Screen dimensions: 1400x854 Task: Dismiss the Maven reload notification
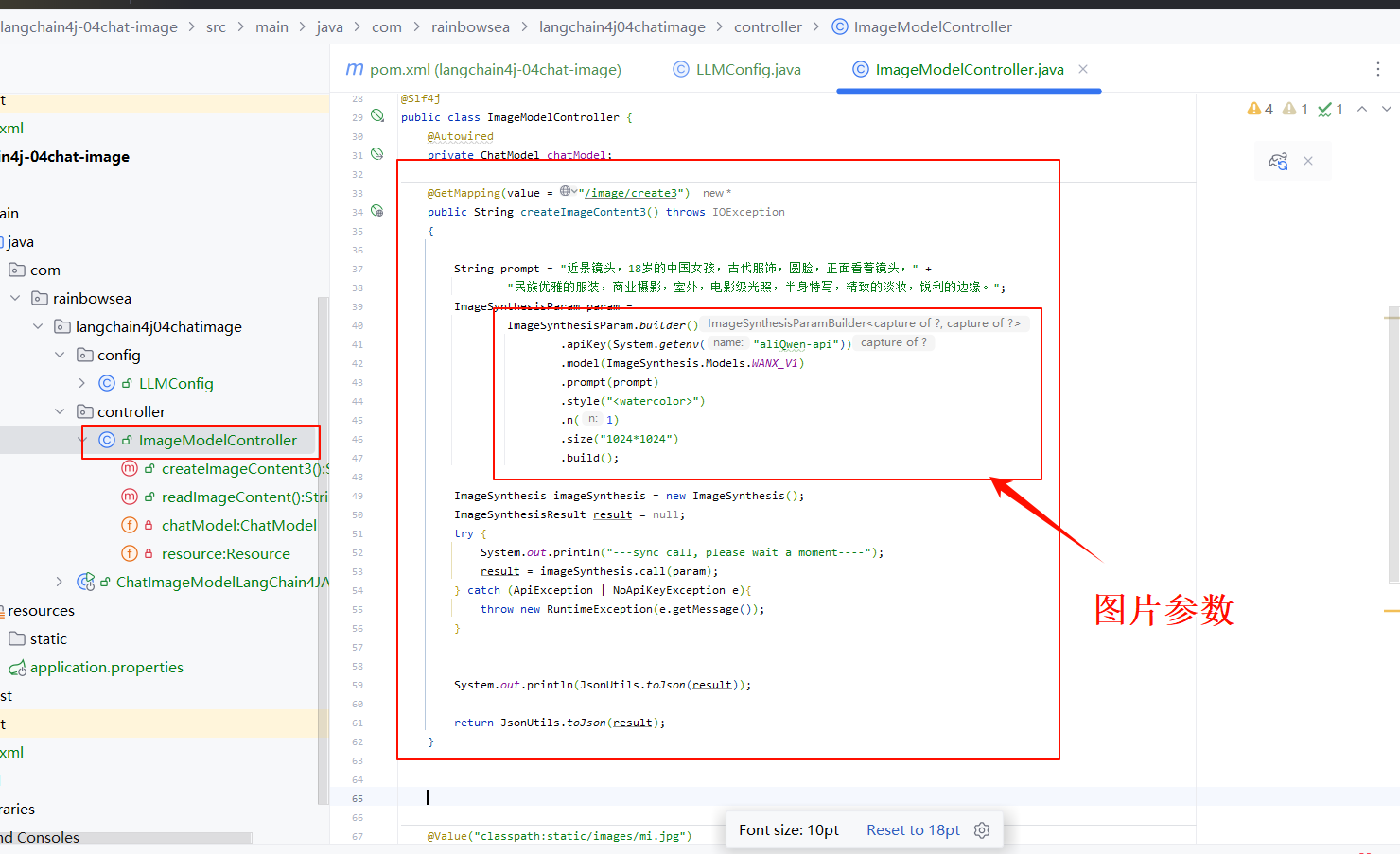click(x=1308, y=161)
